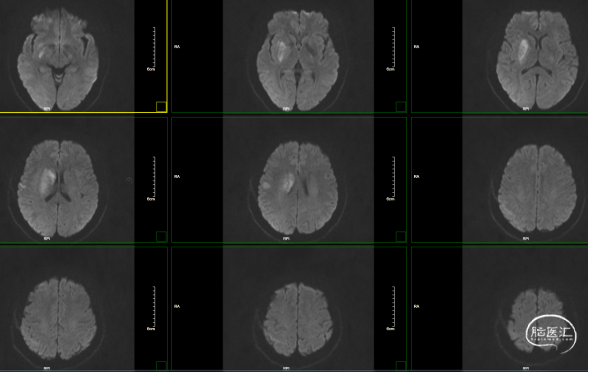
Task: Click the scale ruler of the top-middle pane
Action: [391, 49]
